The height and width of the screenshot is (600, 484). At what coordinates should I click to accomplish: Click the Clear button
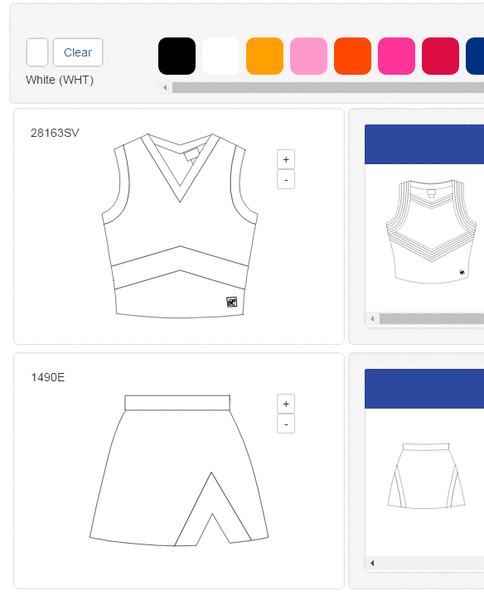click(x=78, y=52)
